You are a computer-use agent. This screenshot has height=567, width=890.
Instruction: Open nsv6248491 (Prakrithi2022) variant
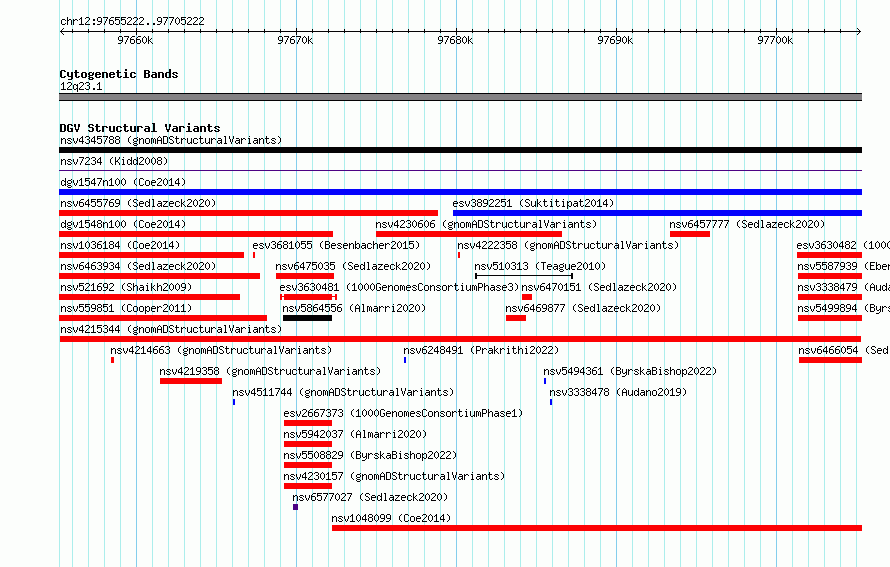pyautogui.click(x=481, y=350)
